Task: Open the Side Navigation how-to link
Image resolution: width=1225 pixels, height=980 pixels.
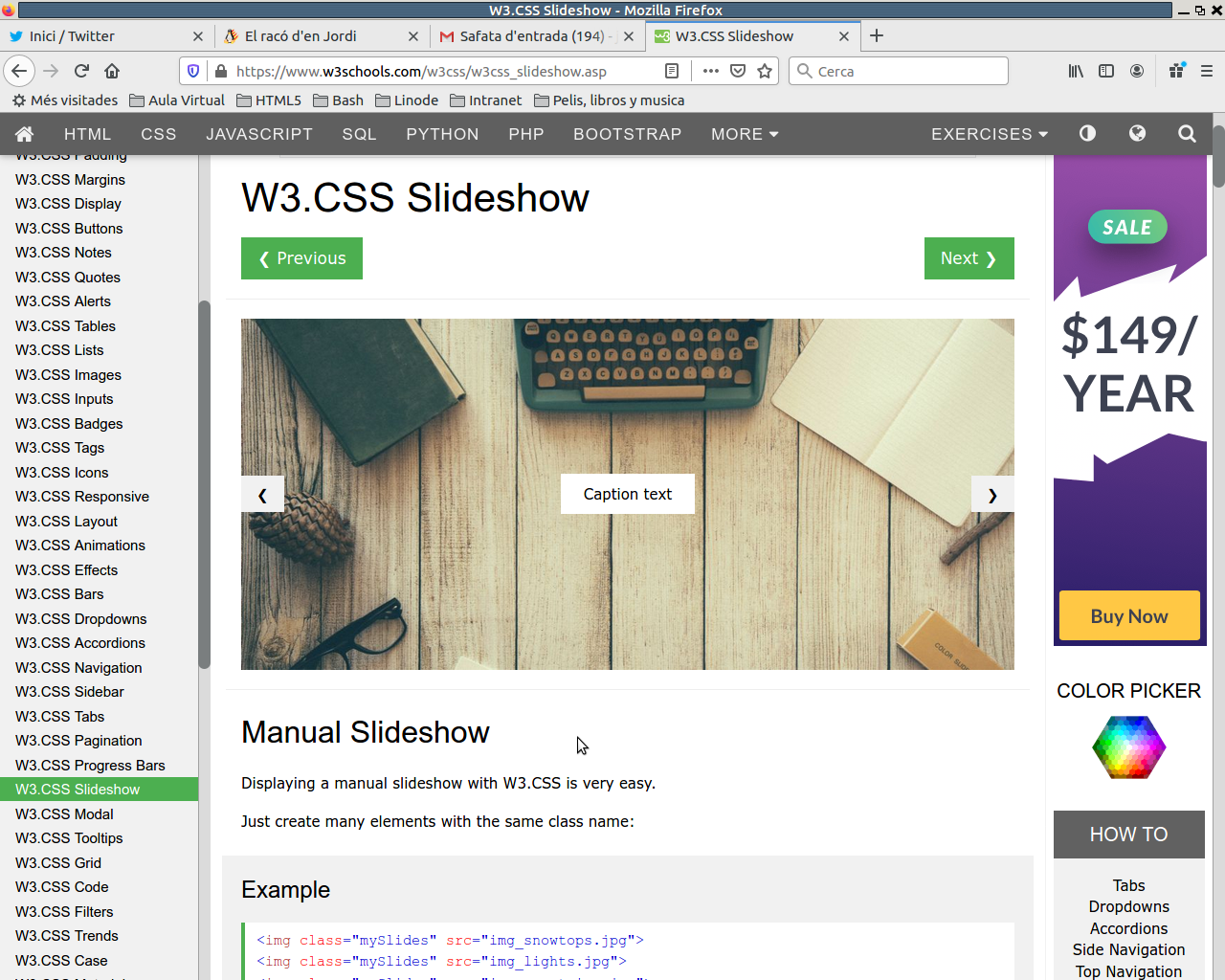Action: (1129, 949)
